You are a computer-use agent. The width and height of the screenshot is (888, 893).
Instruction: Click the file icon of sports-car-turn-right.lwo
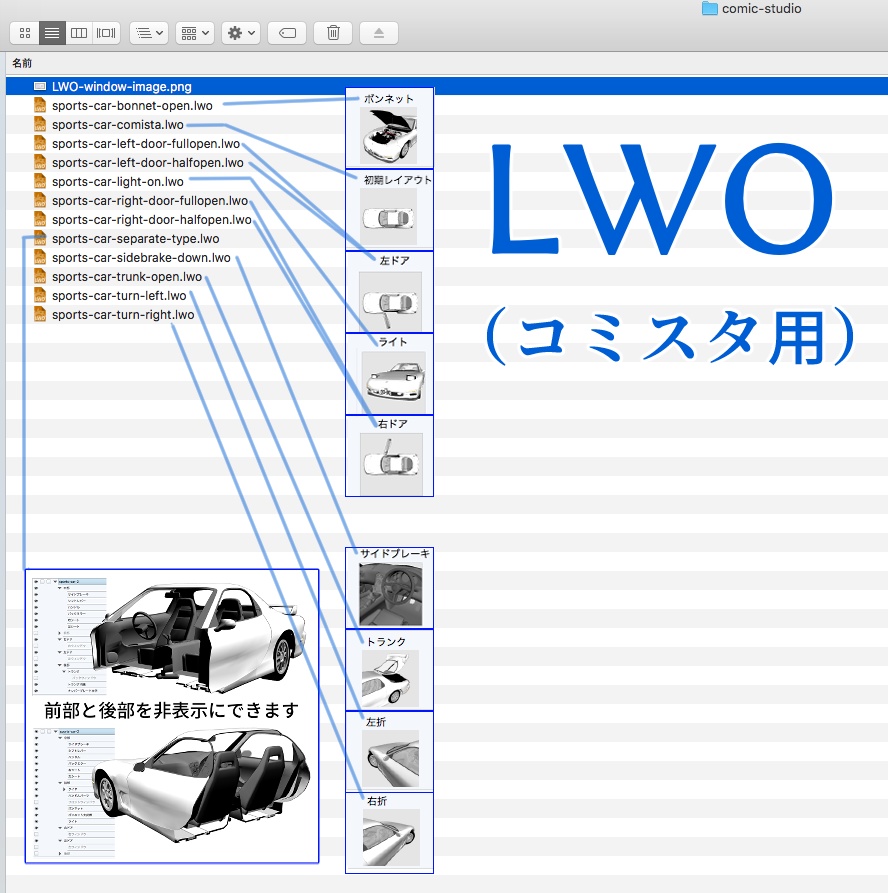pyautogui.click(x=40, y=314)
